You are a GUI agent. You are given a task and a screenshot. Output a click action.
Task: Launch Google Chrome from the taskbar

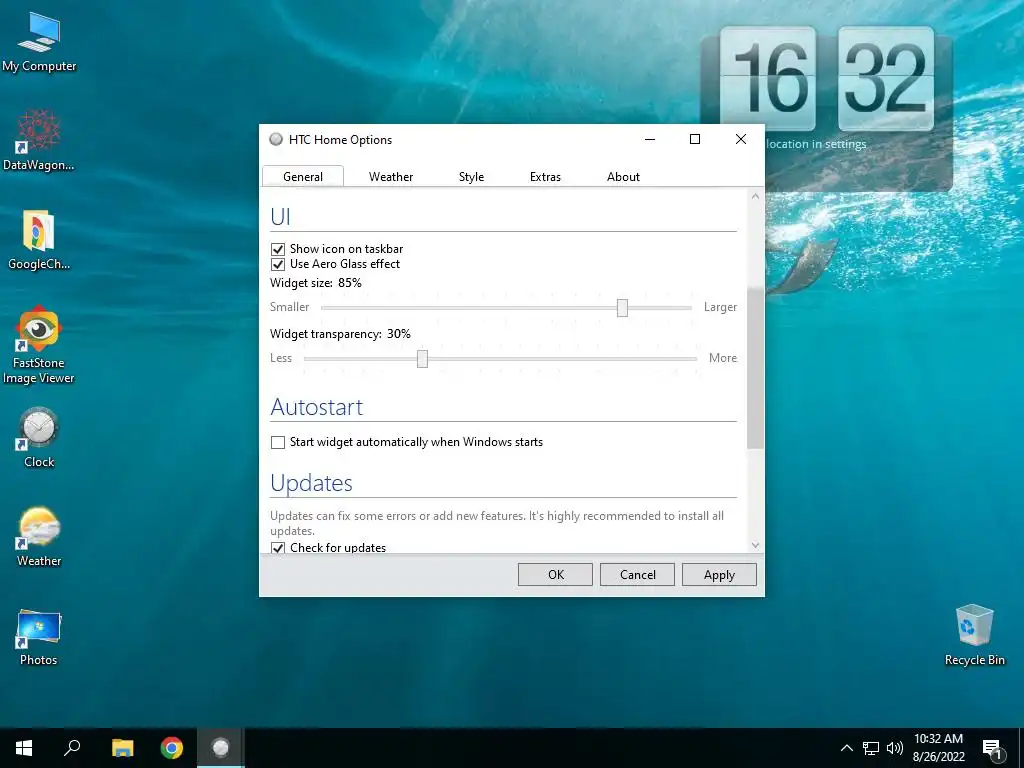172,748
